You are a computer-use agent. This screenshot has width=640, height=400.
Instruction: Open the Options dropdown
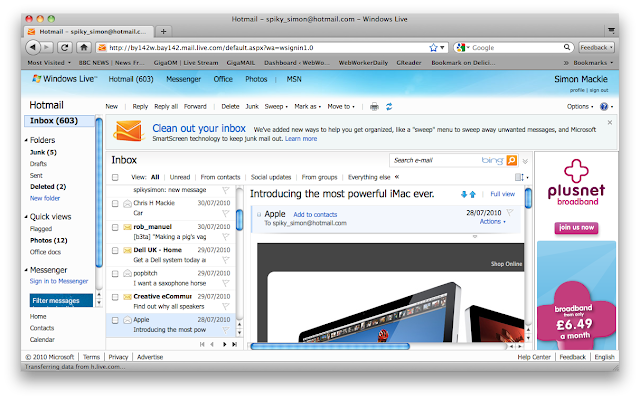click(x=580, y=107)
